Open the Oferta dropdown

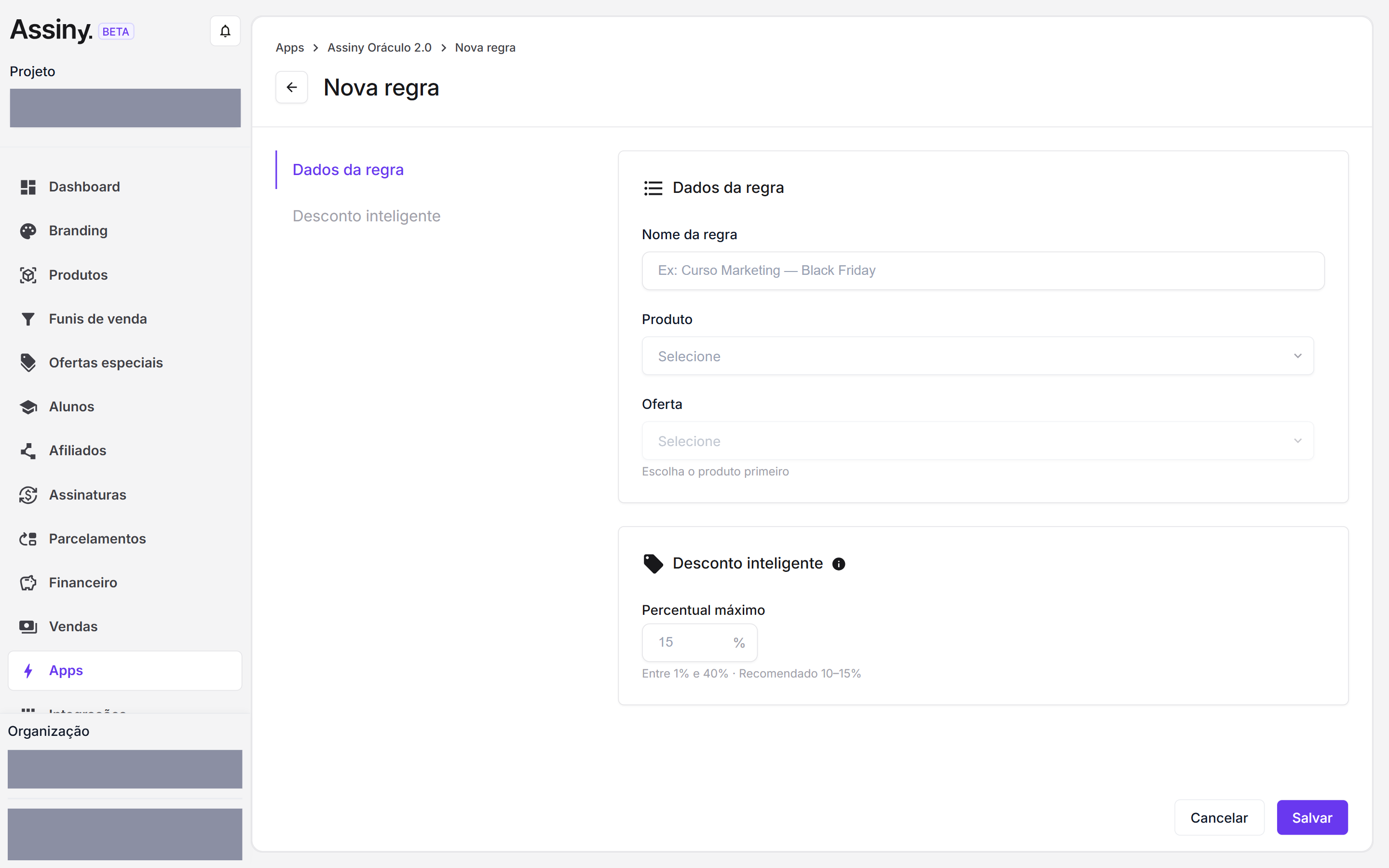[x=978, y=441]
